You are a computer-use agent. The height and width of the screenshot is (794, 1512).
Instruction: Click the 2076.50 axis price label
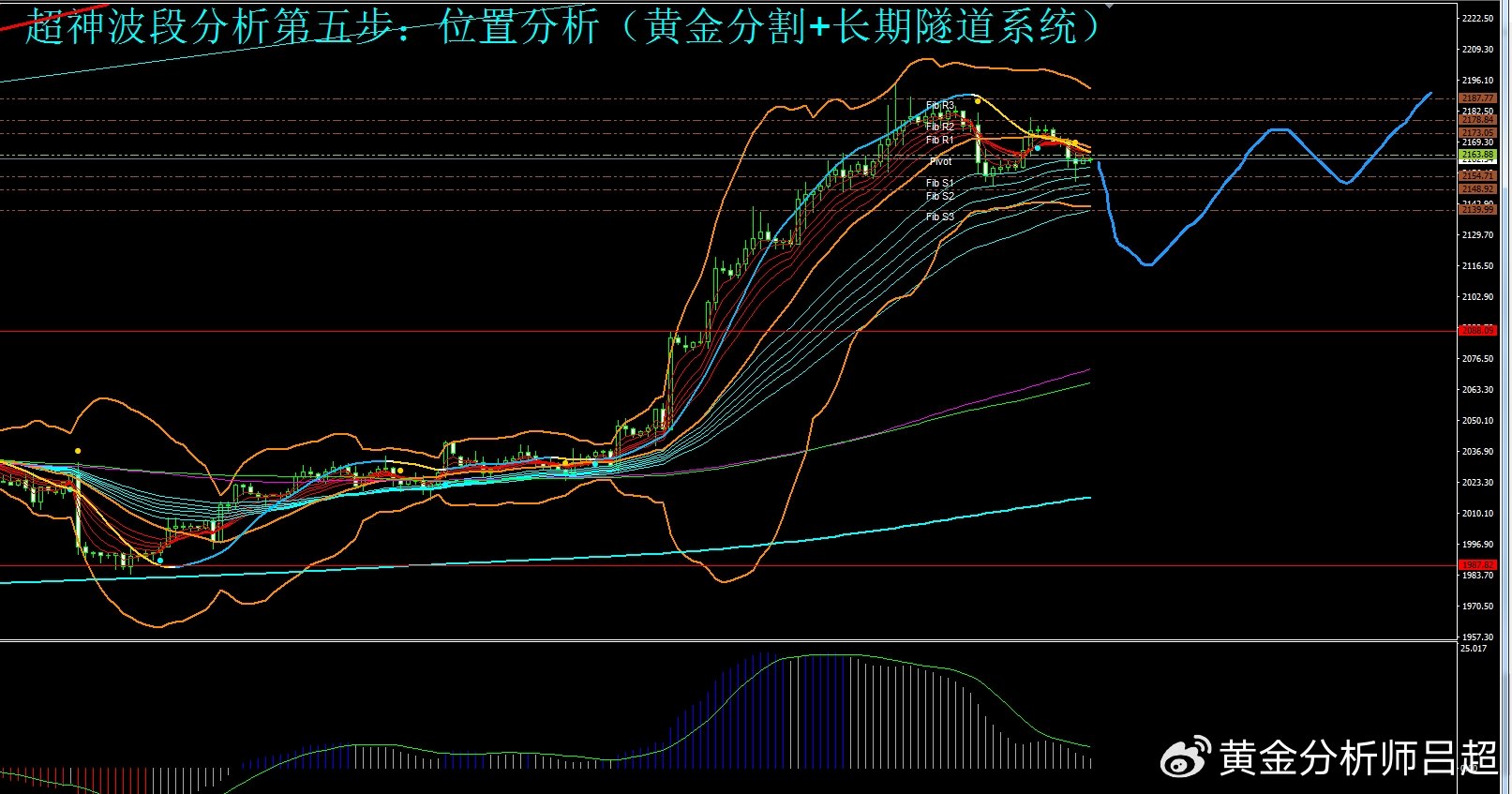click(x=1478, y=359)
